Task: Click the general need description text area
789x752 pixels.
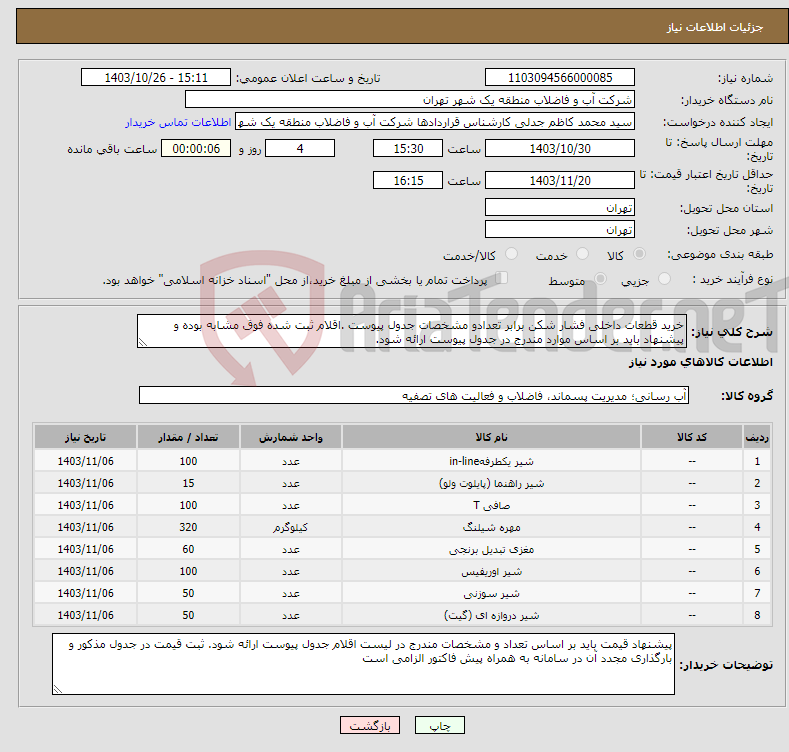Action: pos(412,331)
